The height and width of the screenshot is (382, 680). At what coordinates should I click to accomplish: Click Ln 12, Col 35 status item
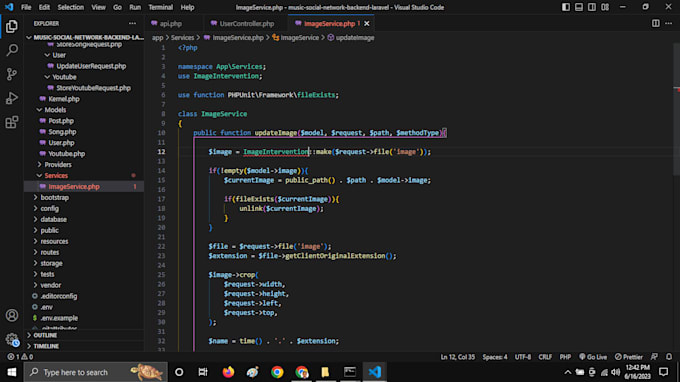click(458, 357)
